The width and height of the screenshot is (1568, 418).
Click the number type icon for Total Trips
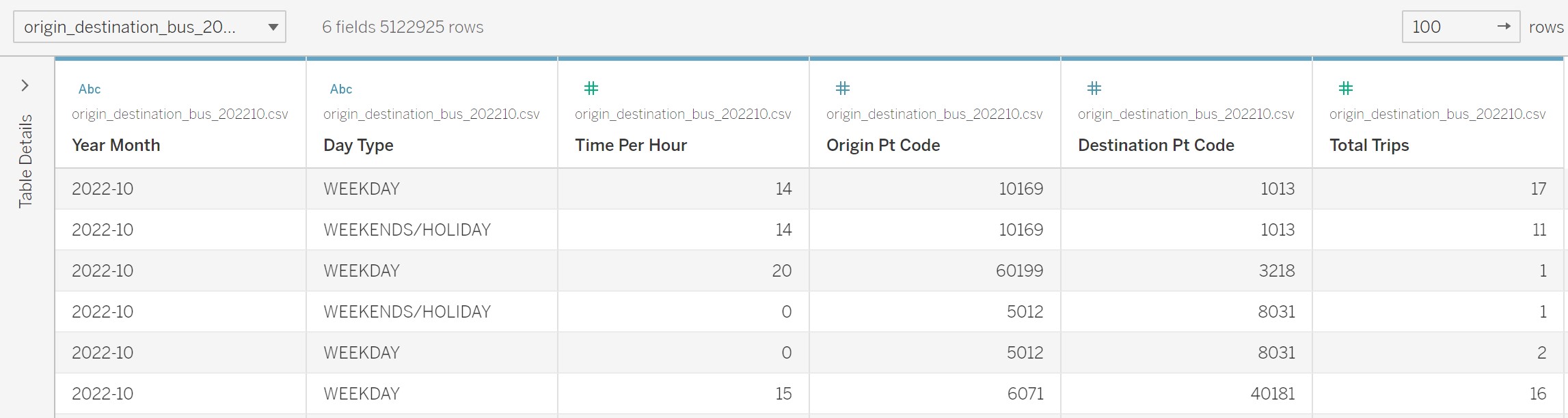1346,88
